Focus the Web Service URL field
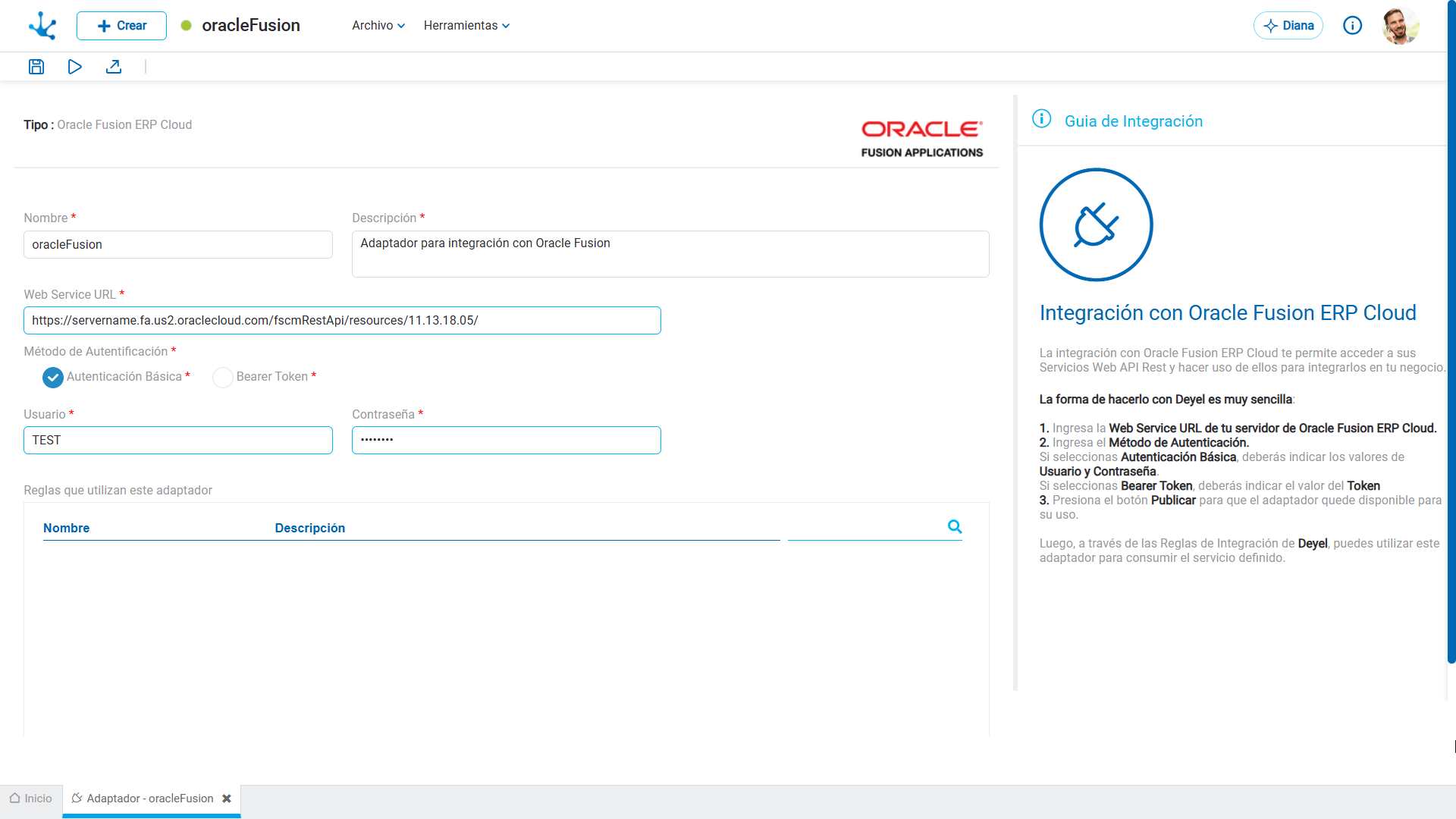Viewport: 1456px width, 819px height. pos(342,320)
